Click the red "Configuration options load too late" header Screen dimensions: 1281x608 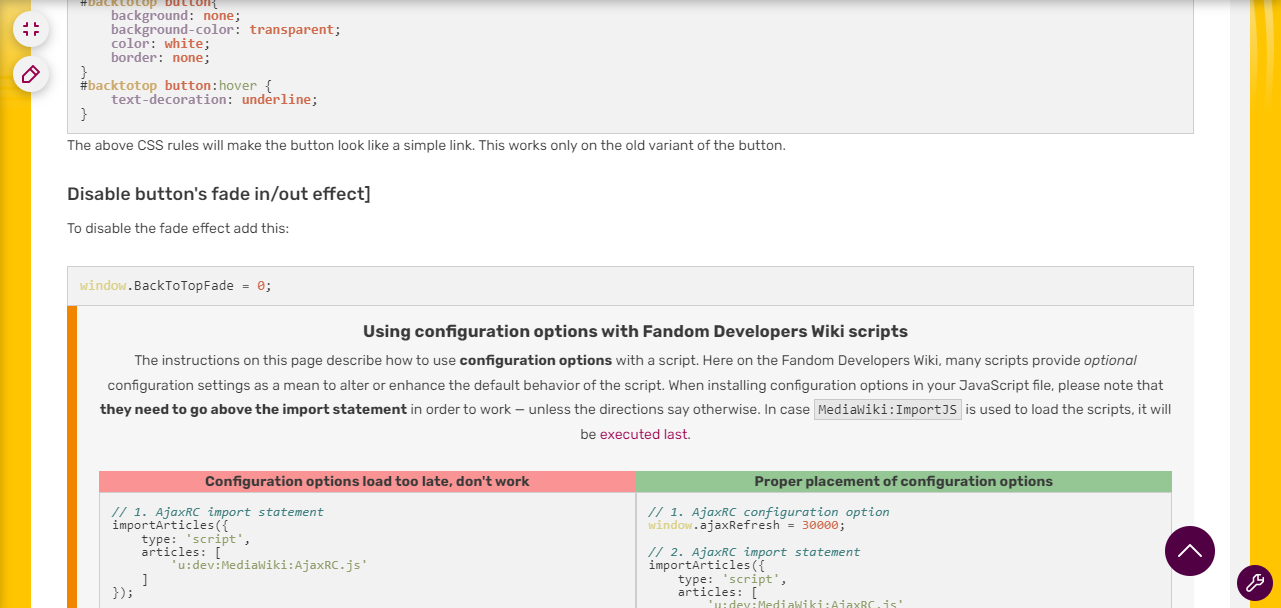[367, 482]
